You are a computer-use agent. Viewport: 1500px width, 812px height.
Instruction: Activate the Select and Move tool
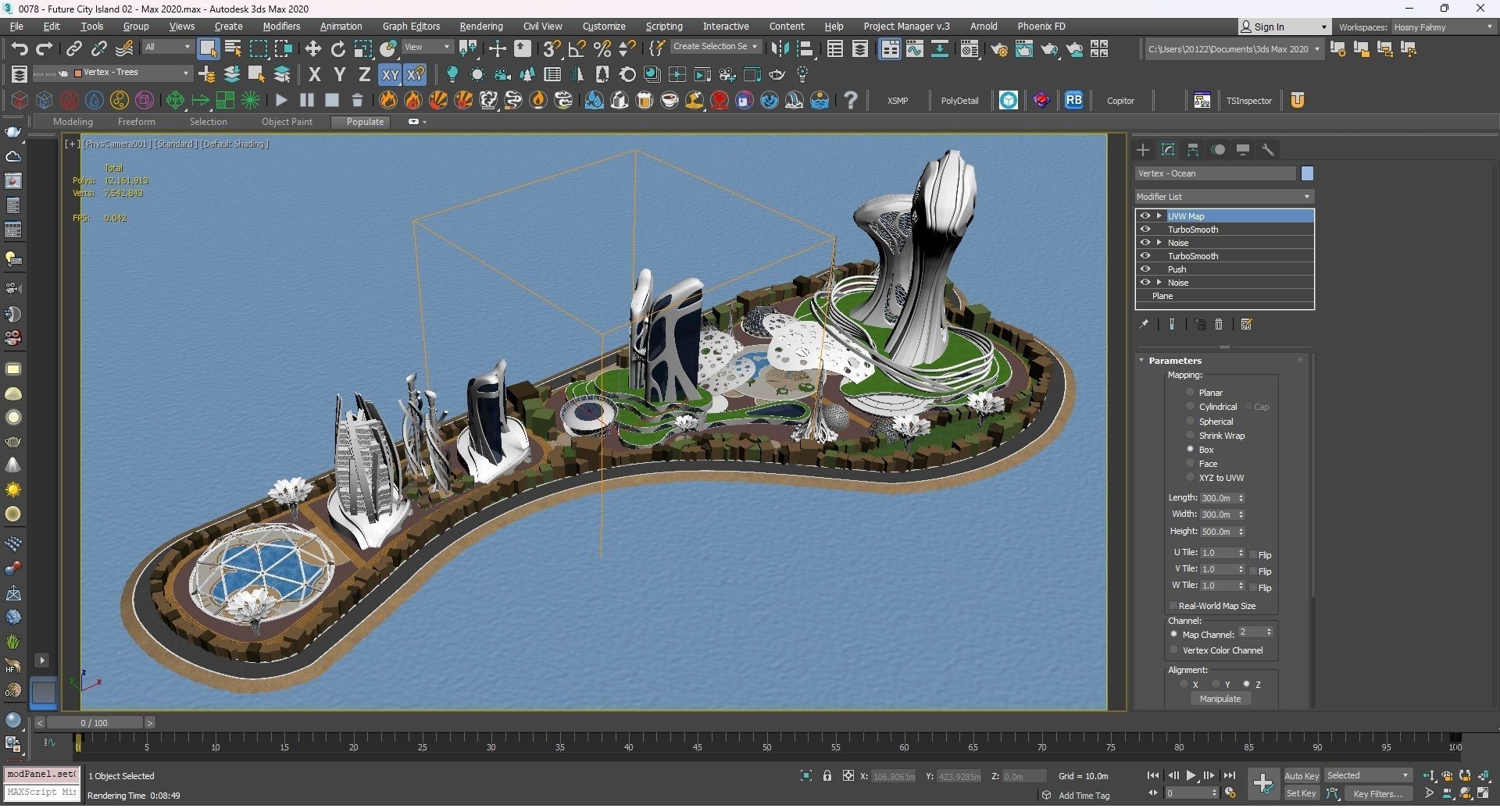(x=313, y=49)
